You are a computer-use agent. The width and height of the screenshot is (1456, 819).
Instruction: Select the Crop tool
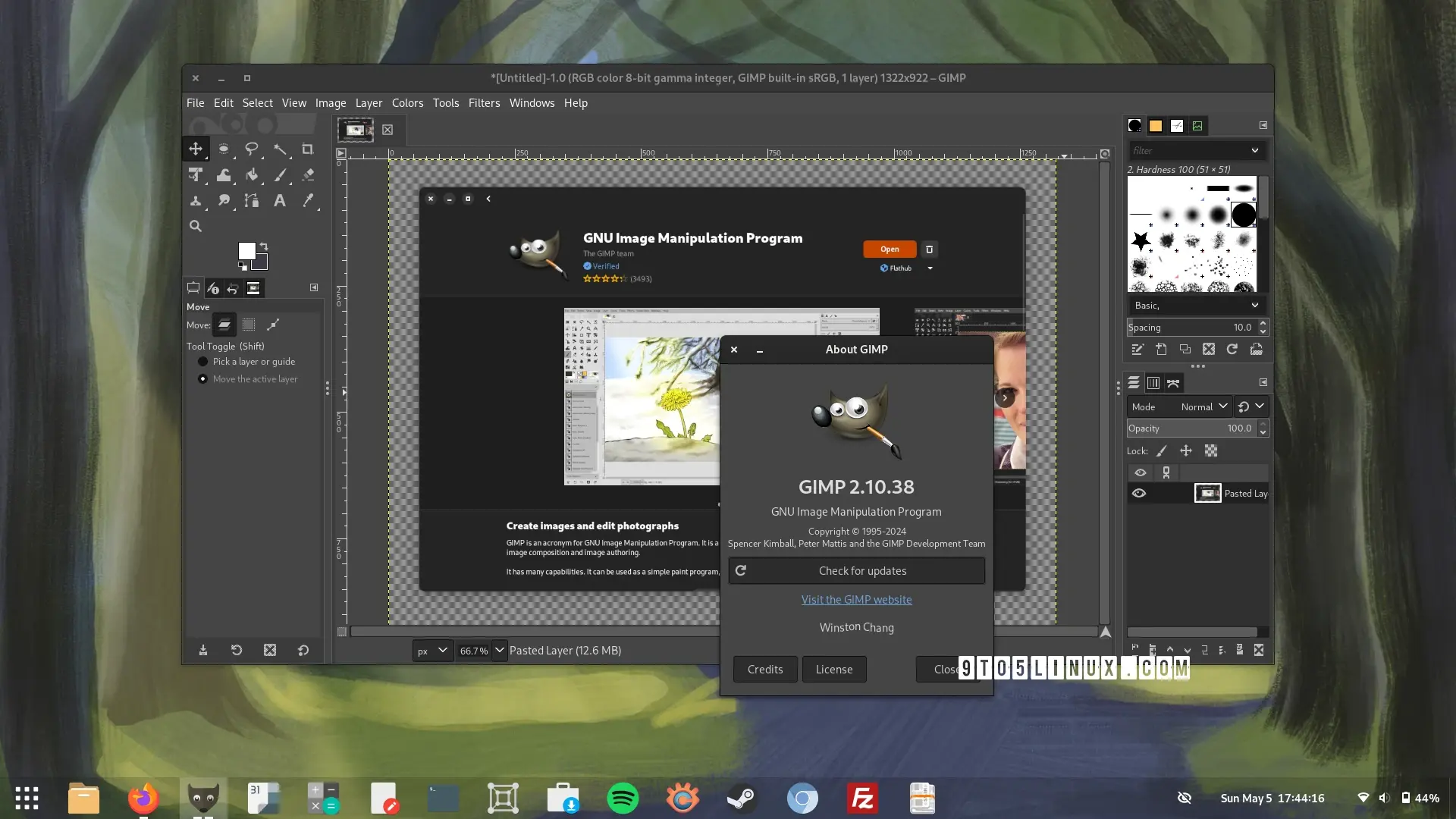tap(308, 149)
